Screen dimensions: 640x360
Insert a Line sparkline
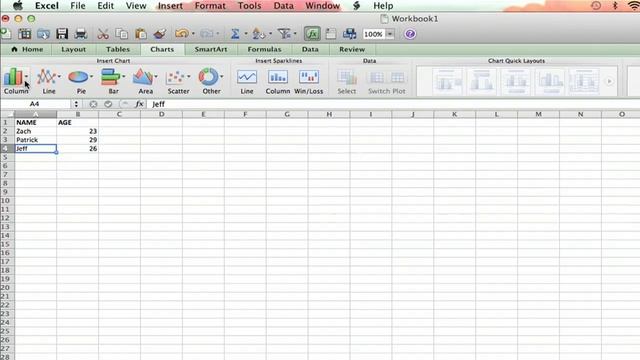click(247, 82)
